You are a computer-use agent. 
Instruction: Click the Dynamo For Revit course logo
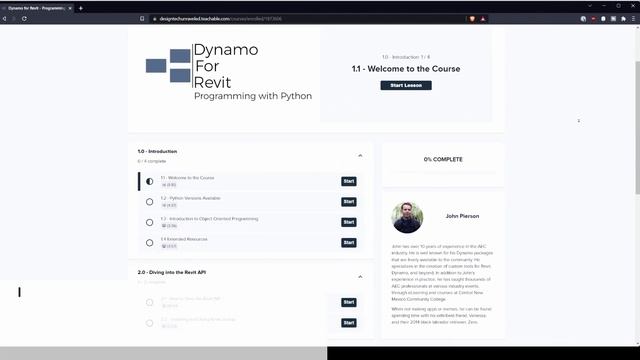tap(229, 71)
